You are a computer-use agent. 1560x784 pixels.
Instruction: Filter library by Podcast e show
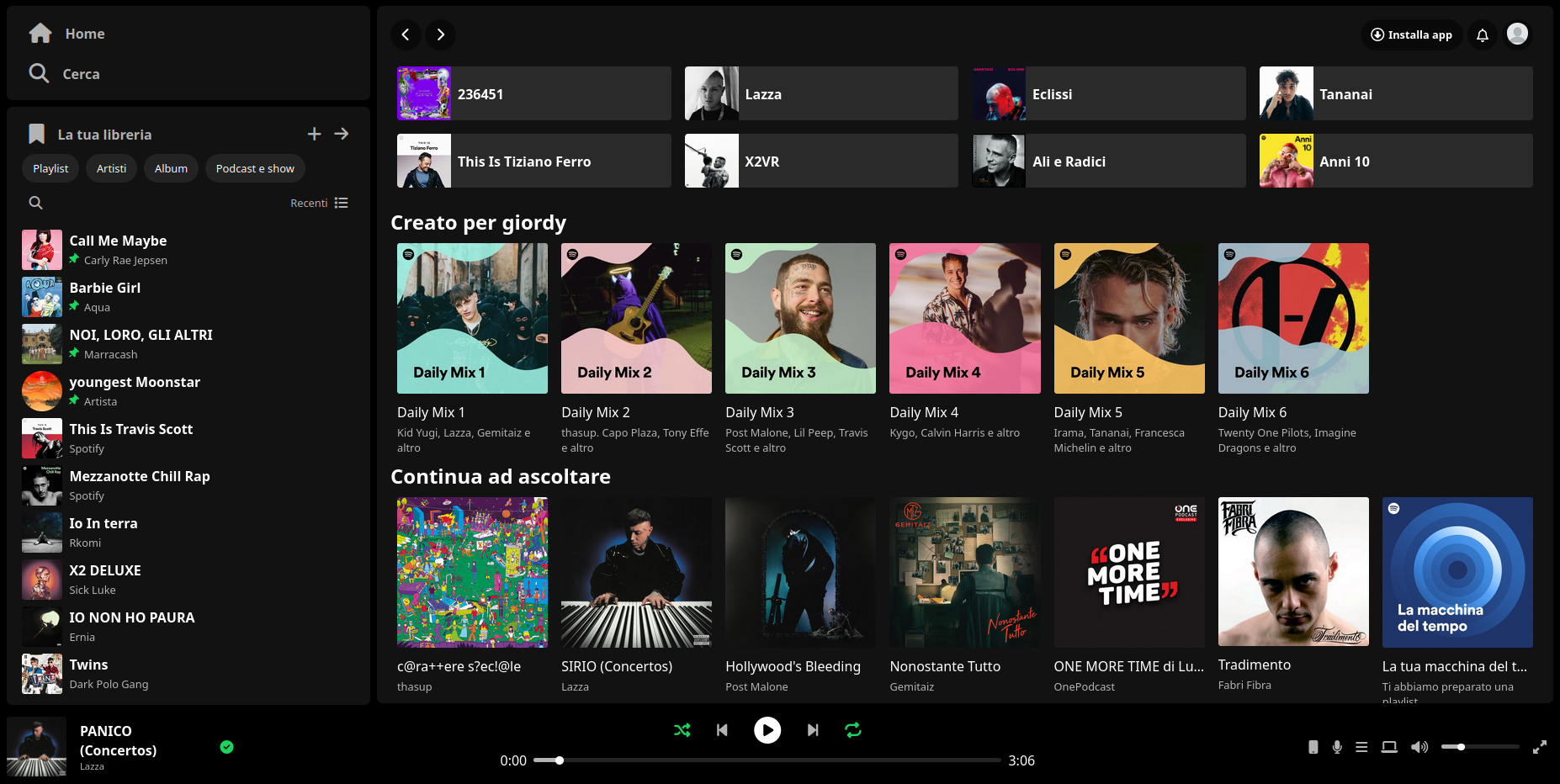(x=255, y=168)
